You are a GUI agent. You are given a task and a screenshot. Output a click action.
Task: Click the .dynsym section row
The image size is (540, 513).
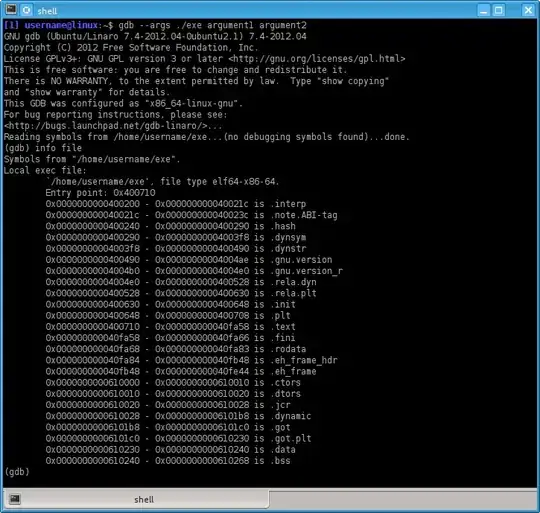(x=176, y=237)
